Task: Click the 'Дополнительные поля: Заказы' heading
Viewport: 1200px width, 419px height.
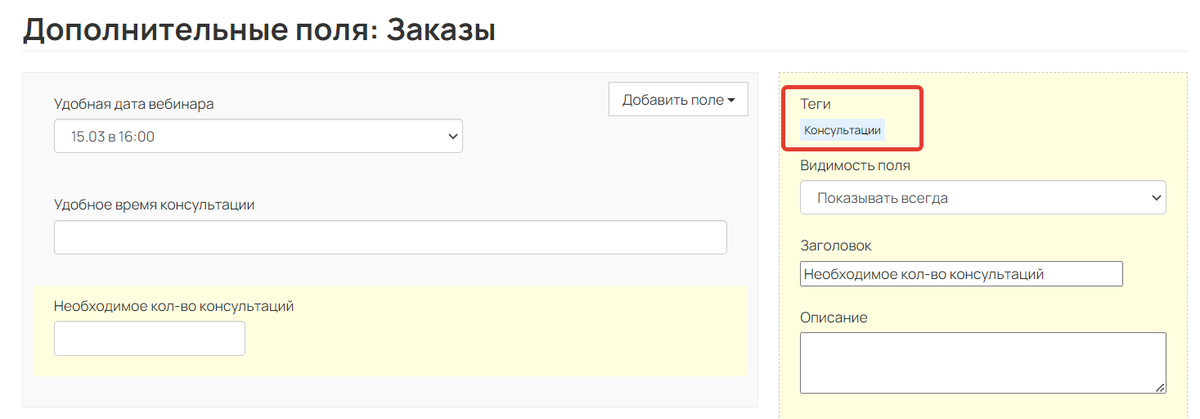Action: point(259,28)
